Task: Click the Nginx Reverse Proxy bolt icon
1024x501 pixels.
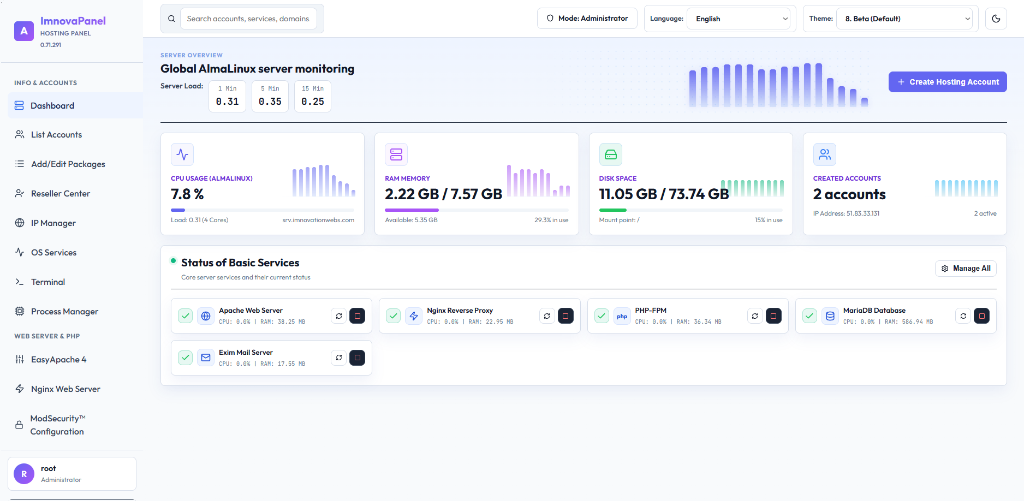Action: coord(414,316)
